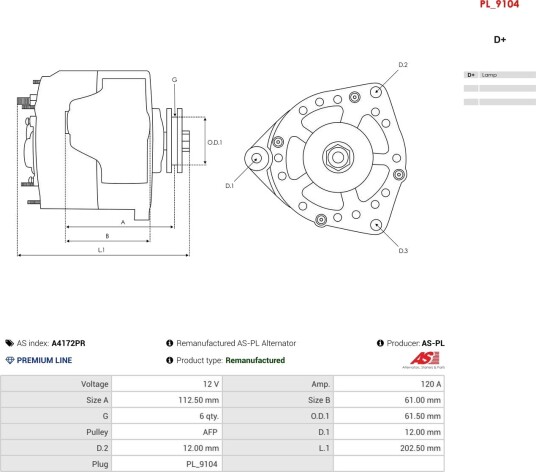Click the tag icon beside AS index
Viewport: 536px width, 472px height.
pyautogui.click(x=9, y=343)
